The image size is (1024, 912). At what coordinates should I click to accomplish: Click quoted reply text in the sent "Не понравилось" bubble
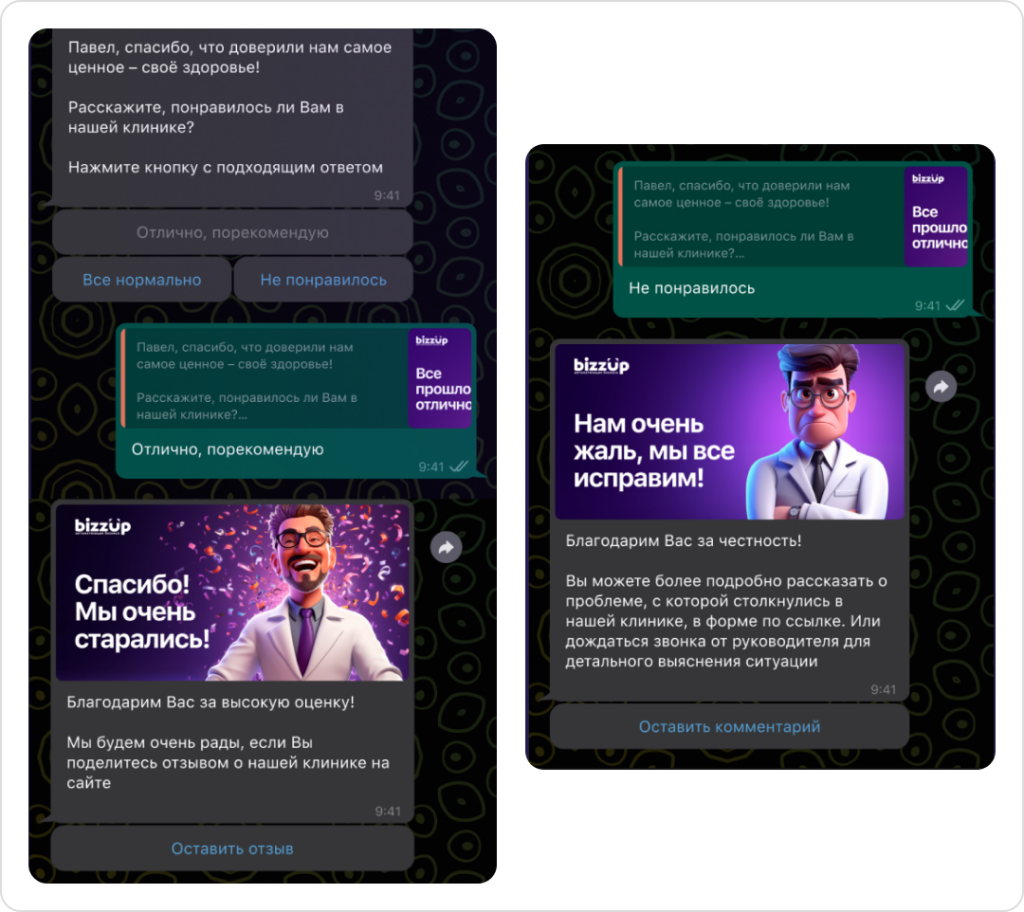pos(757,219)
